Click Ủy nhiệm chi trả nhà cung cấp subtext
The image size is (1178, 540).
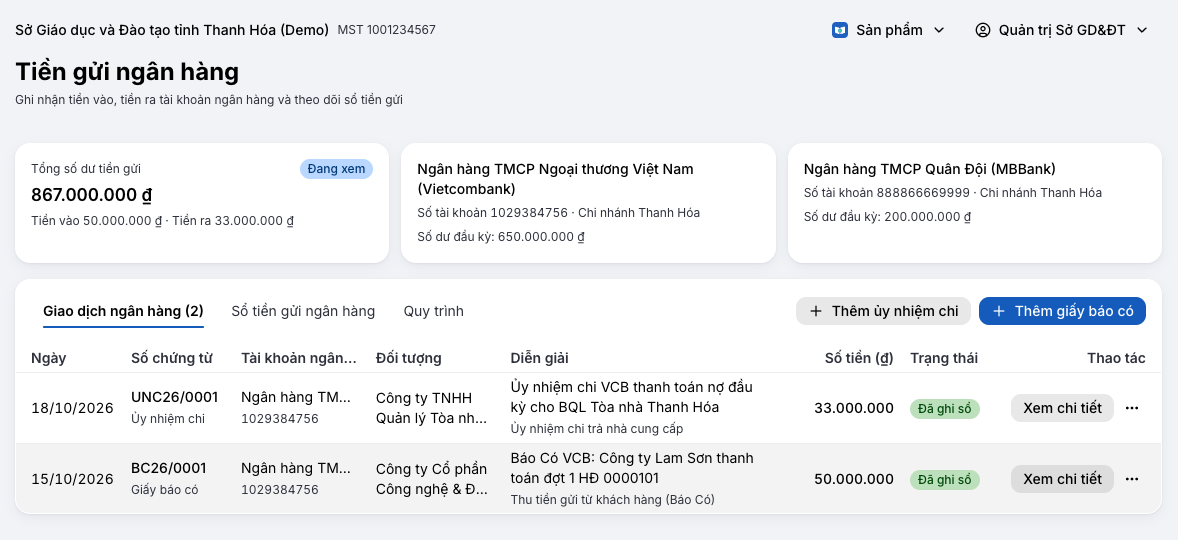coord(597,429)
